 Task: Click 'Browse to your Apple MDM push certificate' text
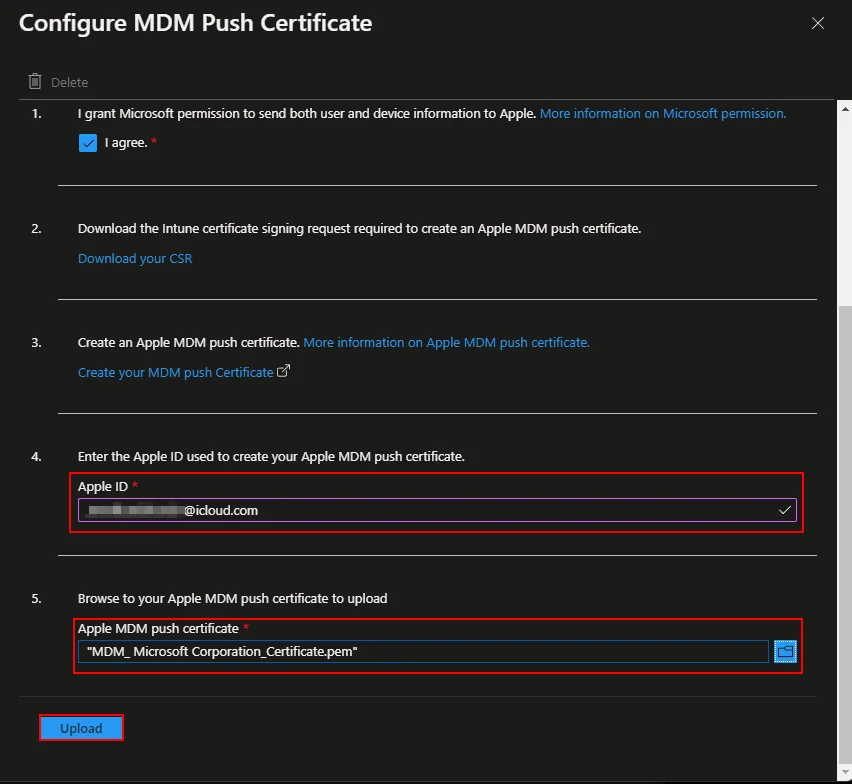[232, 598]
